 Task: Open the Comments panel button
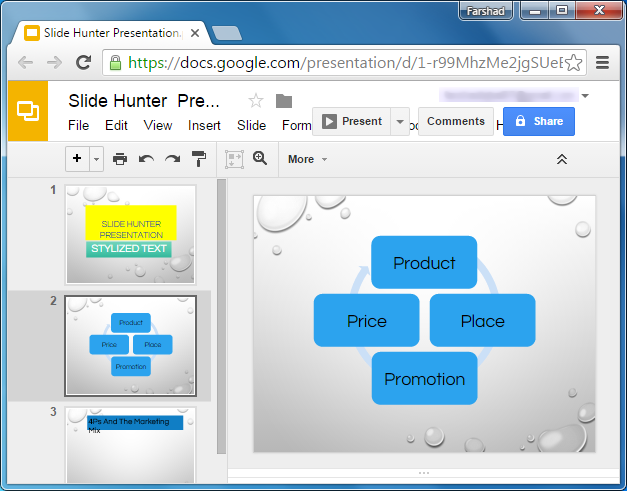coord(455,122)
